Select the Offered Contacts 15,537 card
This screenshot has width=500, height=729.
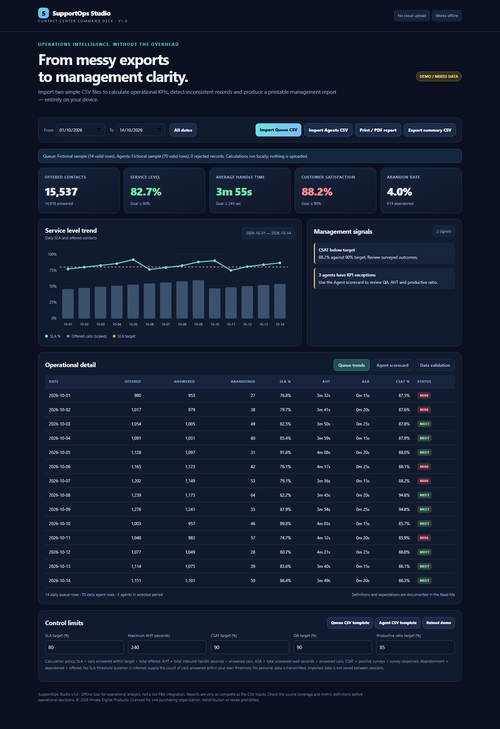click(x=79, y=191)
